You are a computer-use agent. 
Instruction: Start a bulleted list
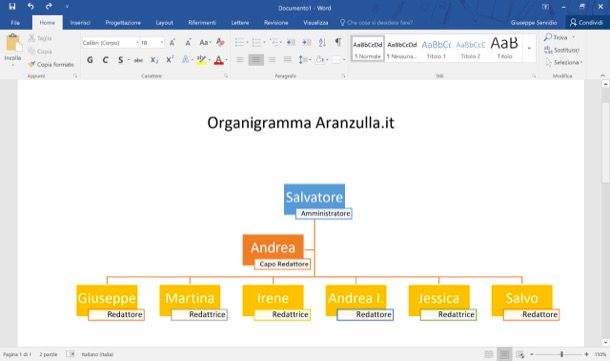pyautogui.click(x=239, y=42)
